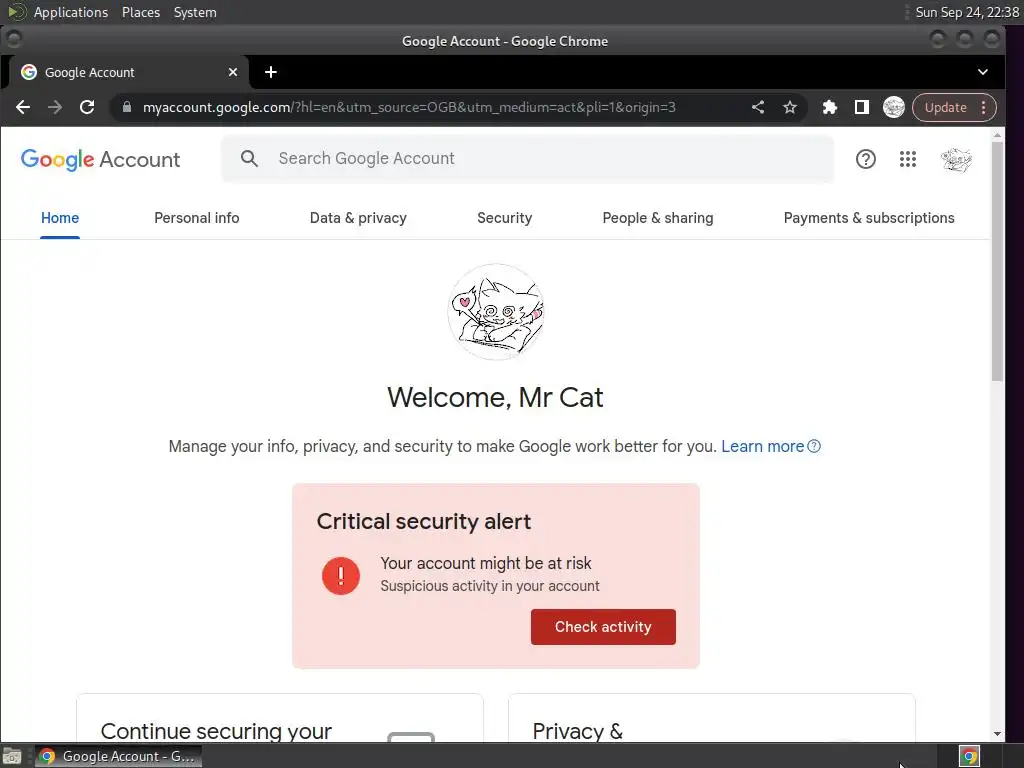
Task: Open the Data & privacy tab
Action: (x=358, y=217)
